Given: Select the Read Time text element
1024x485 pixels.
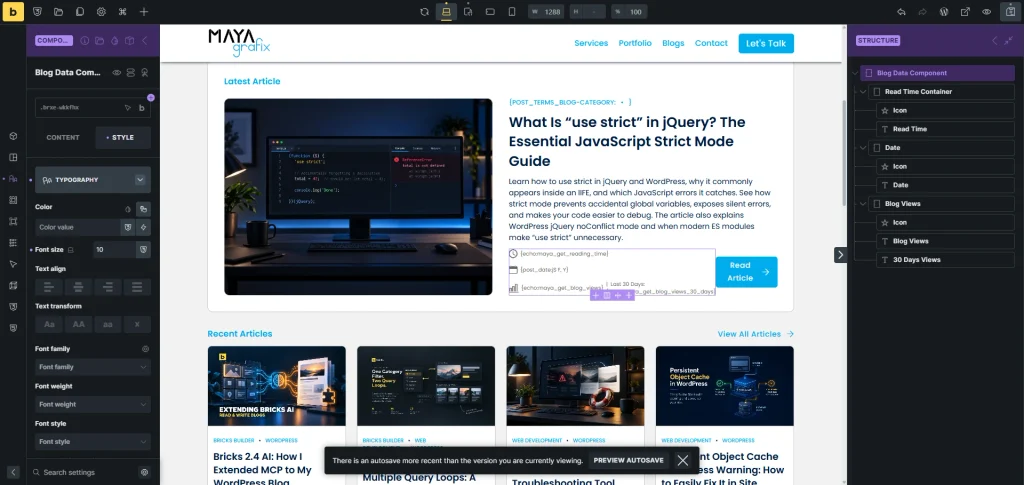Looking at the screenshot, I should point(945,129).
